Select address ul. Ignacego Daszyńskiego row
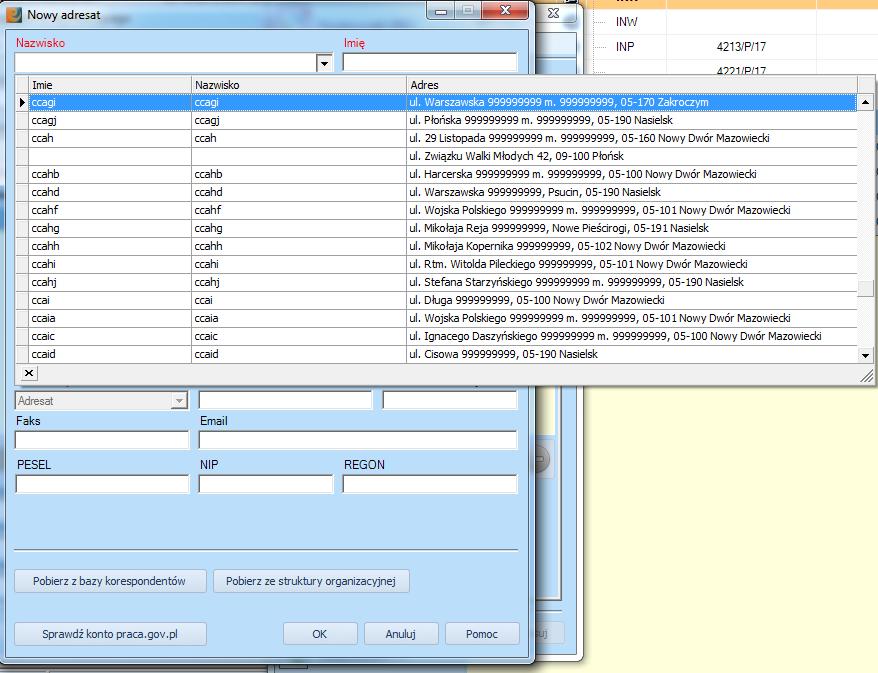This screenshot has height=673, width=878. [x=437, y=336]
